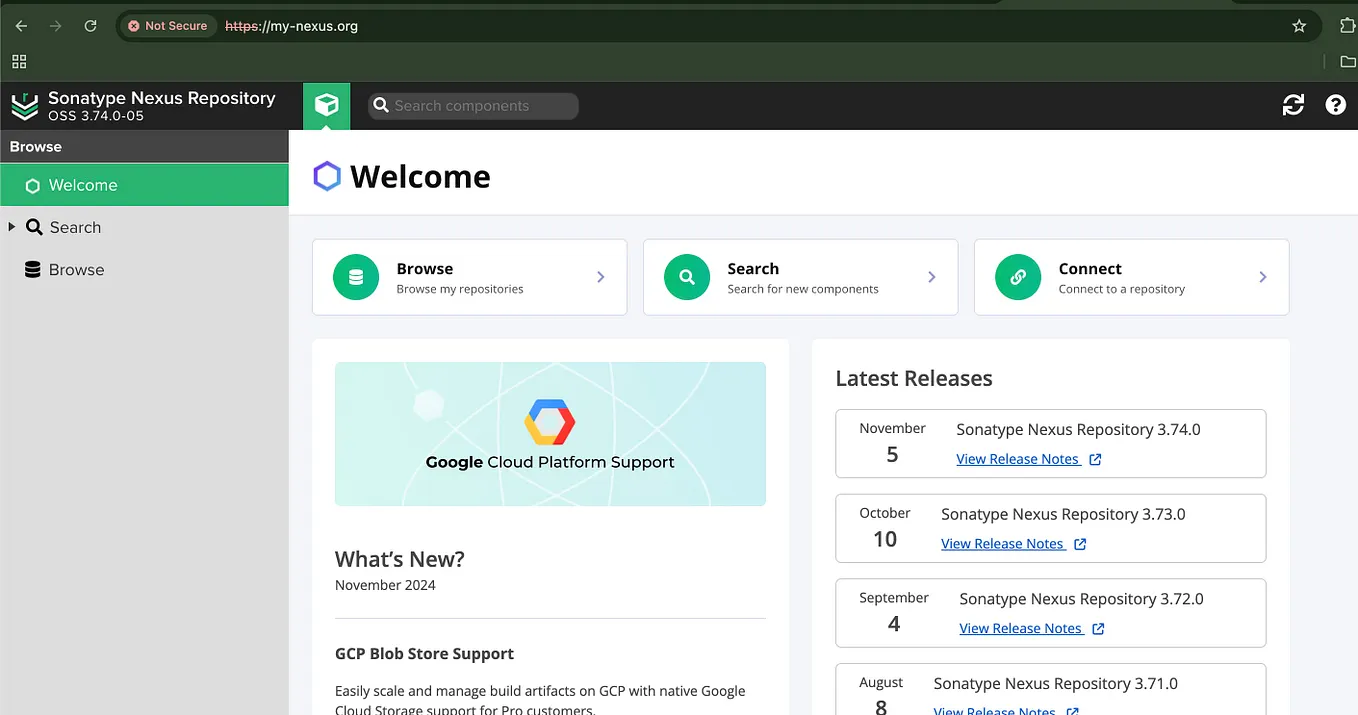Viewport: 1358px width, 715px height.
Task: Click the refresh sync icon top right
Action: (1293, 105)
